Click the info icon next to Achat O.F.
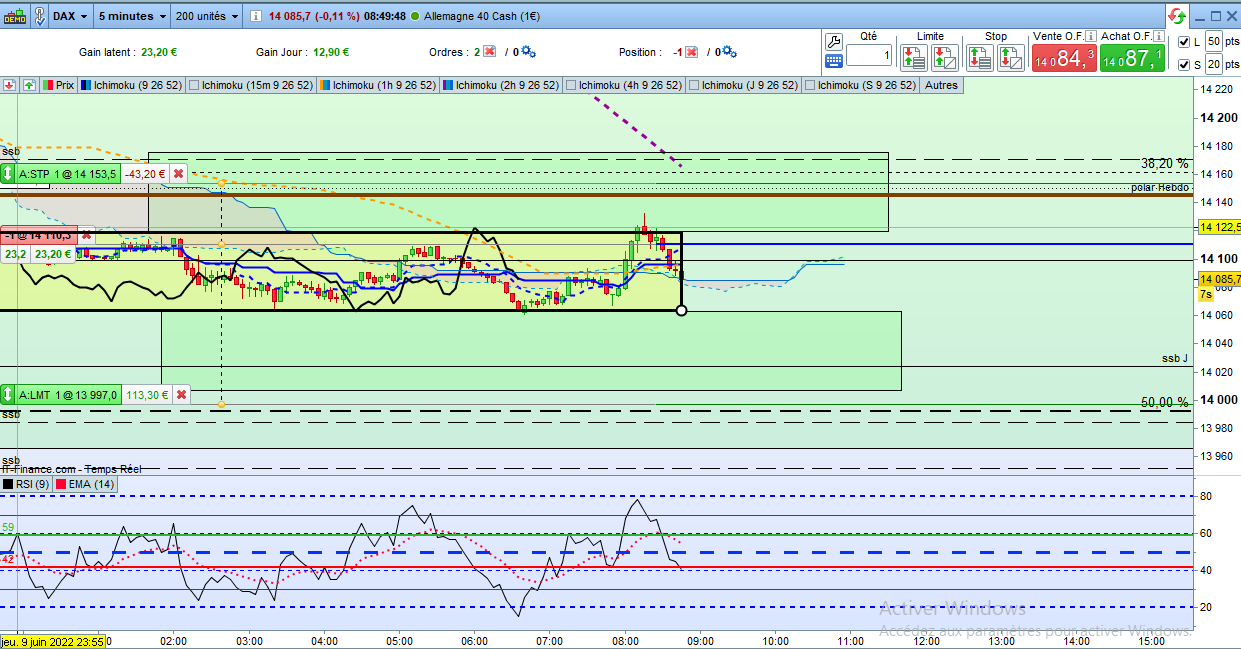1241x649 pixels. 1161,37
